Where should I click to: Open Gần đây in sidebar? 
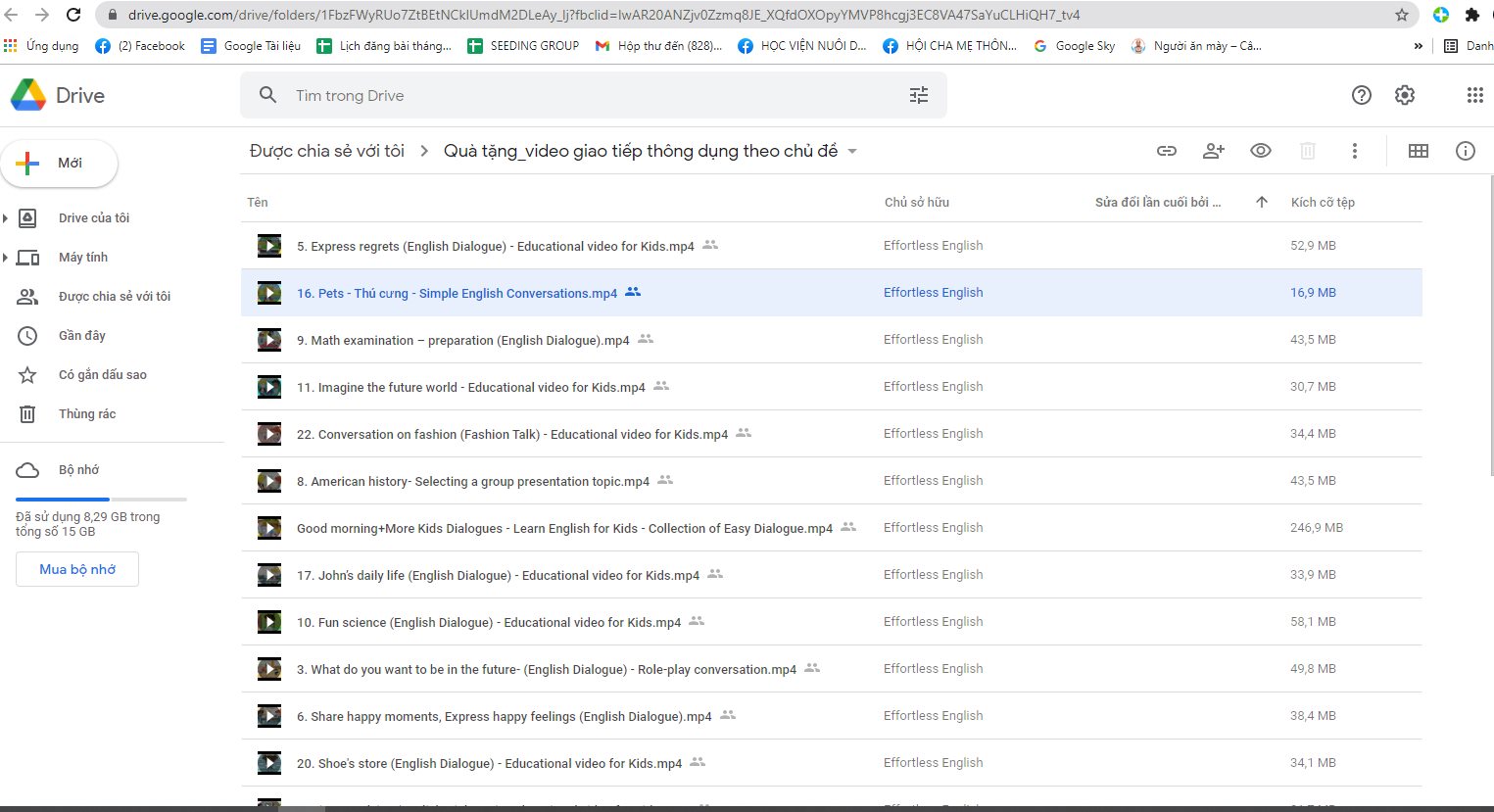pyautogui.click(x=82, y=336)
